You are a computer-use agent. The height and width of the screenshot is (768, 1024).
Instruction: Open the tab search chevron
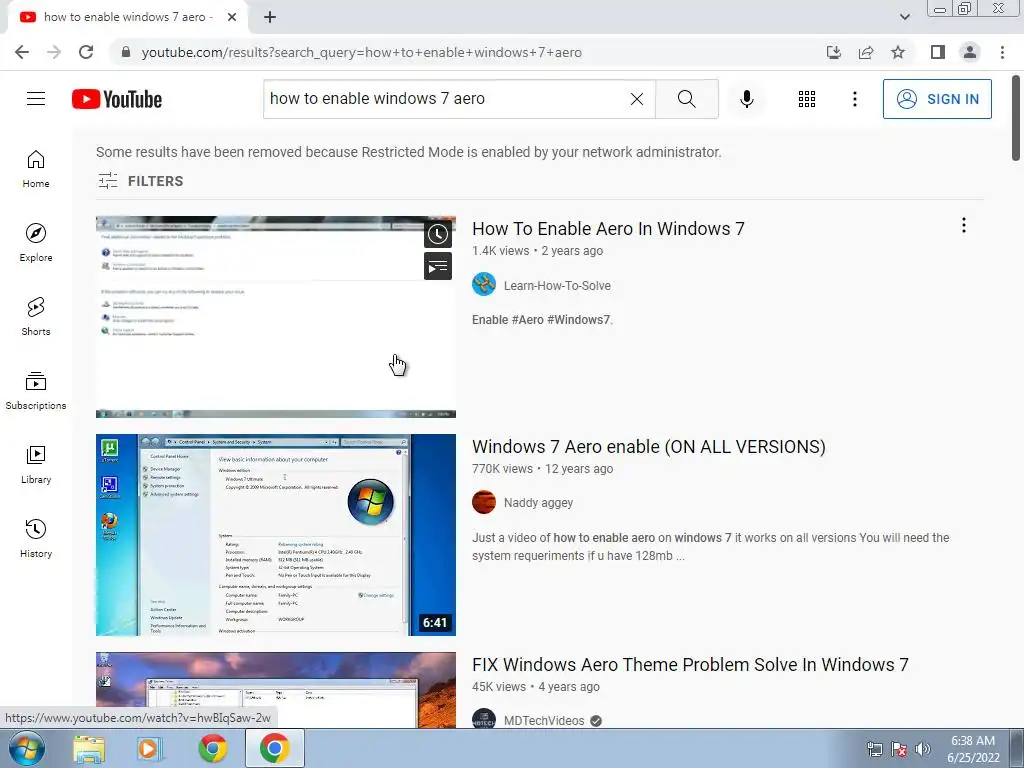point(904,17)
